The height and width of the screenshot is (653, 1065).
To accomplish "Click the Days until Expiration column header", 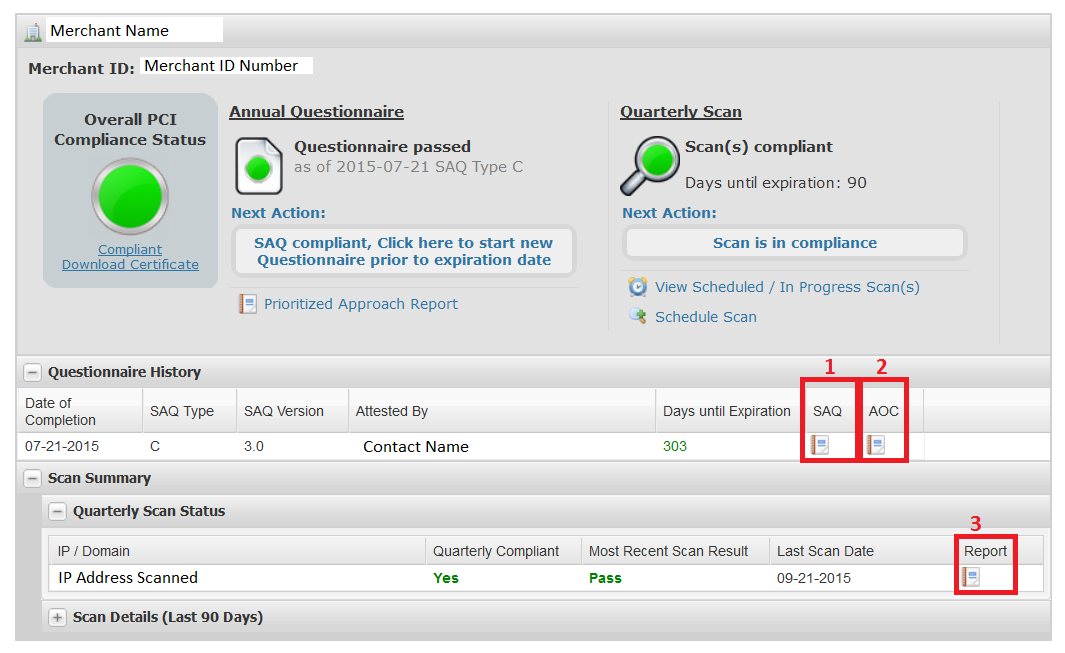I will pyautogui.click(x=727, y=411).
